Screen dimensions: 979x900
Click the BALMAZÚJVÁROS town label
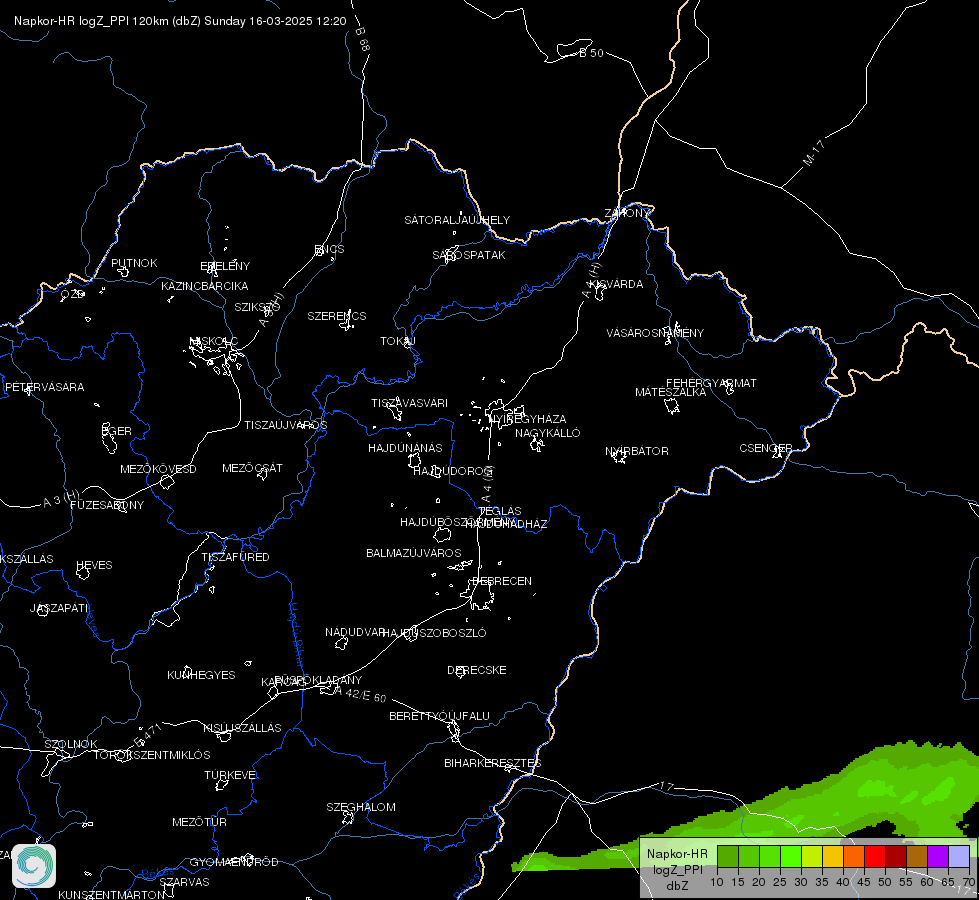(x=413, y=553)
